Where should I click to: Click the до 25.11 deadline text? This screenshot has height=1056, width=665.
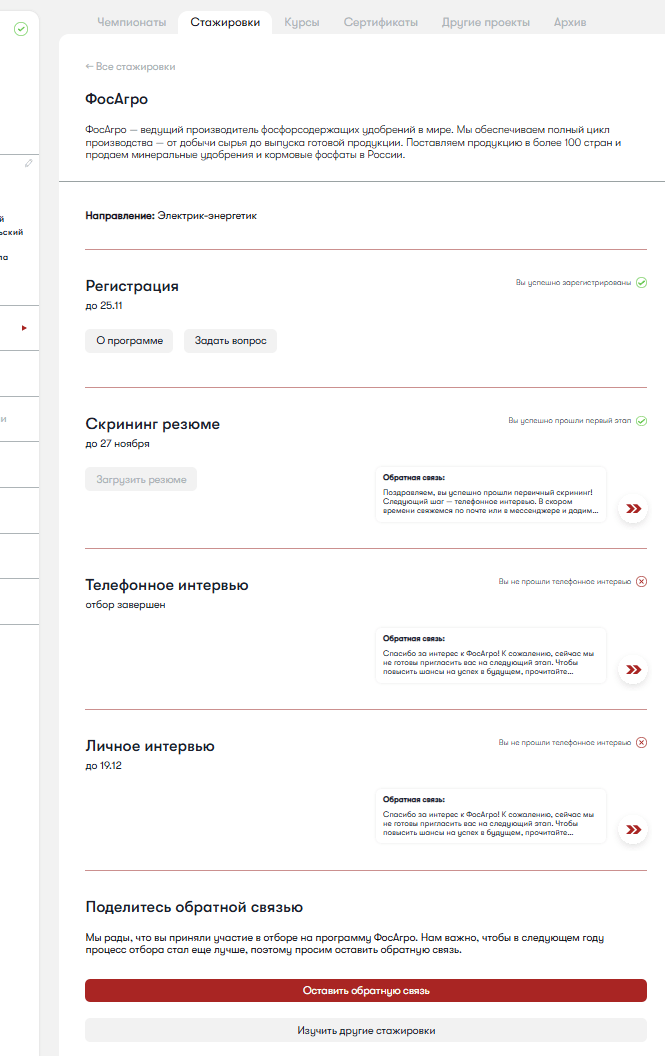[104, 306]
